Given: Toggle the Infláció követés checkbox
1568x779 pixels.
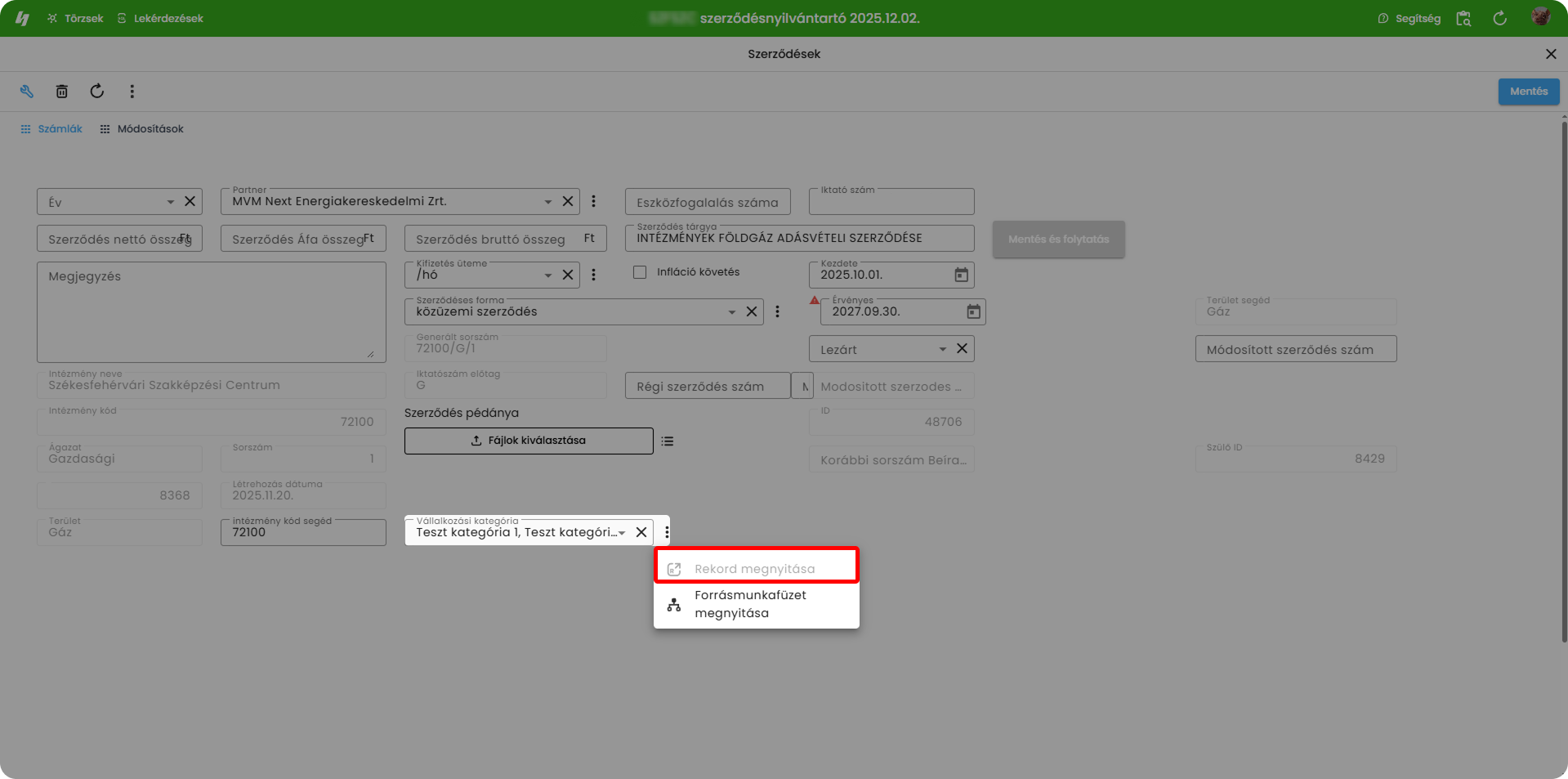Looking at the screenshot, I should click(640, 272).
